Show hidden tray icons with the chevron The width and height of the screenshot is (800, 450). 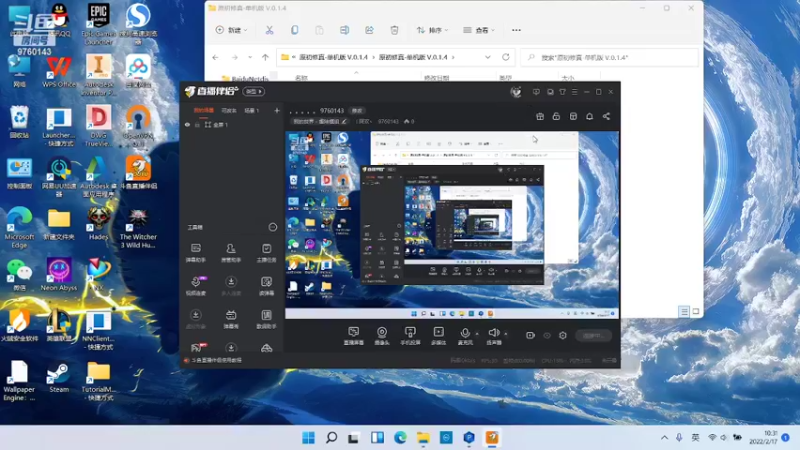[x=664, y=437]
